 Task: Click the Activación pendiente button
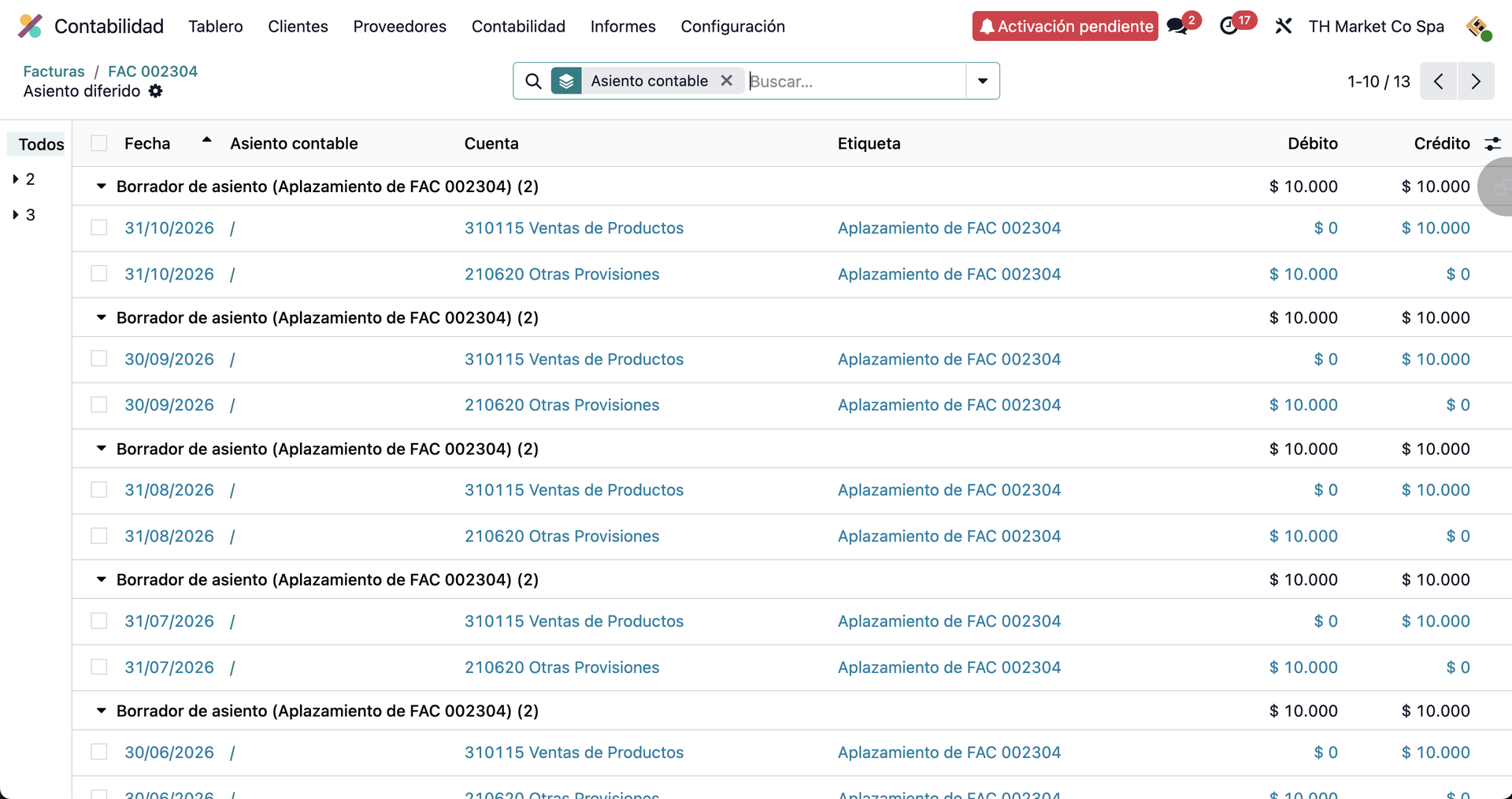[1065, 25]
